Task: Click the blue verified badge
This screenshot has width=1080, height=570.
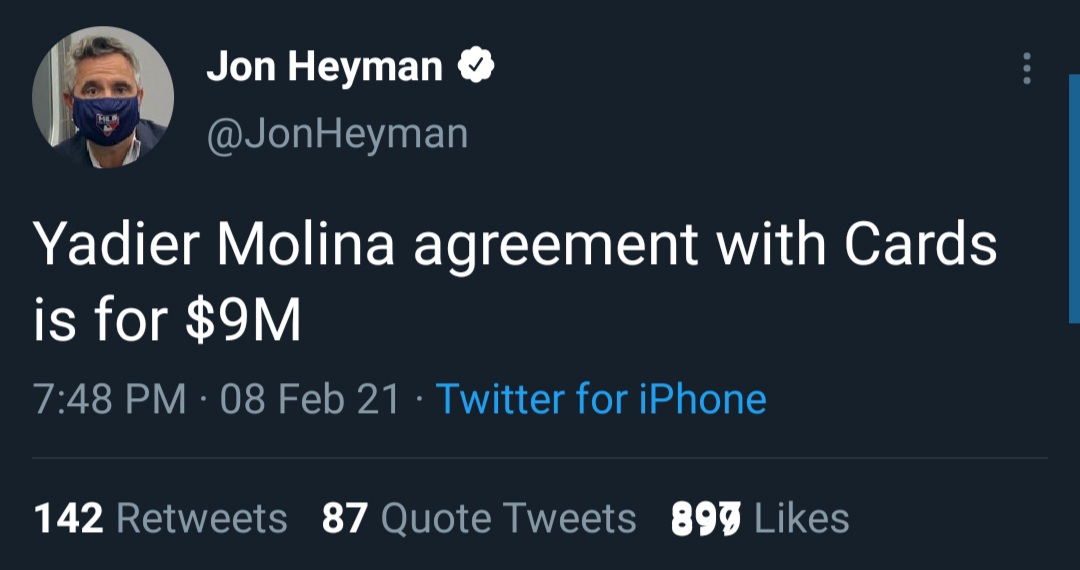Action: point(476,67)
